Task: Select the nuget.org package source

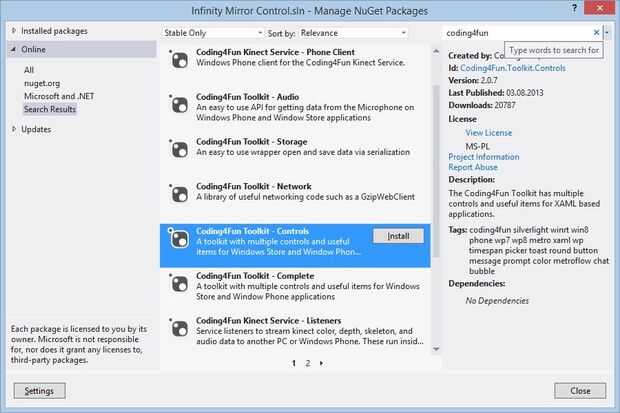Action: tap(42, 83)
